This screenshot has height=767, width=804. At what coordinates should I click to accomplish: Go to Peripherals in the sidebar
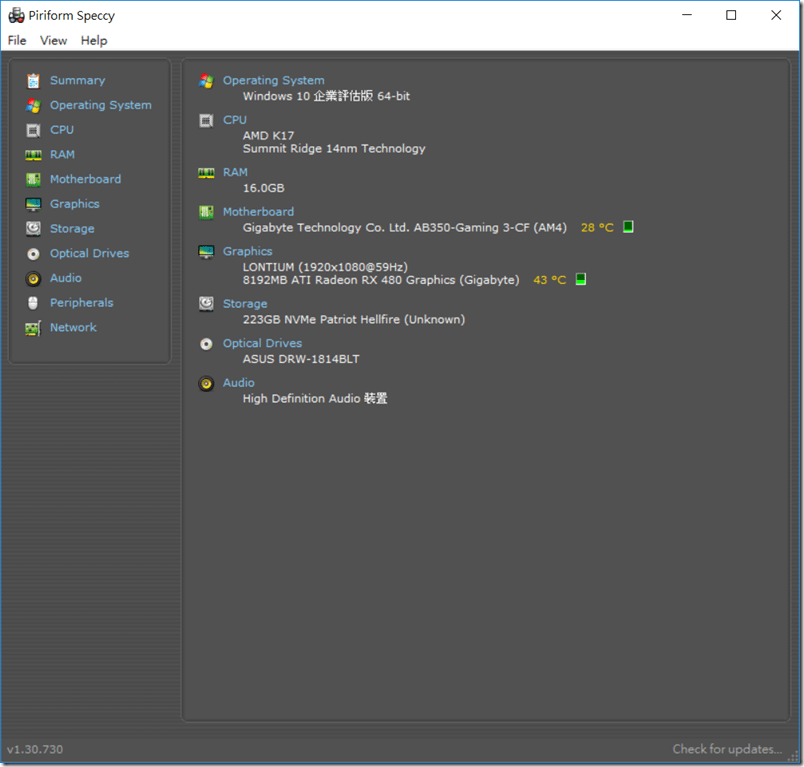tap(82, 302)
